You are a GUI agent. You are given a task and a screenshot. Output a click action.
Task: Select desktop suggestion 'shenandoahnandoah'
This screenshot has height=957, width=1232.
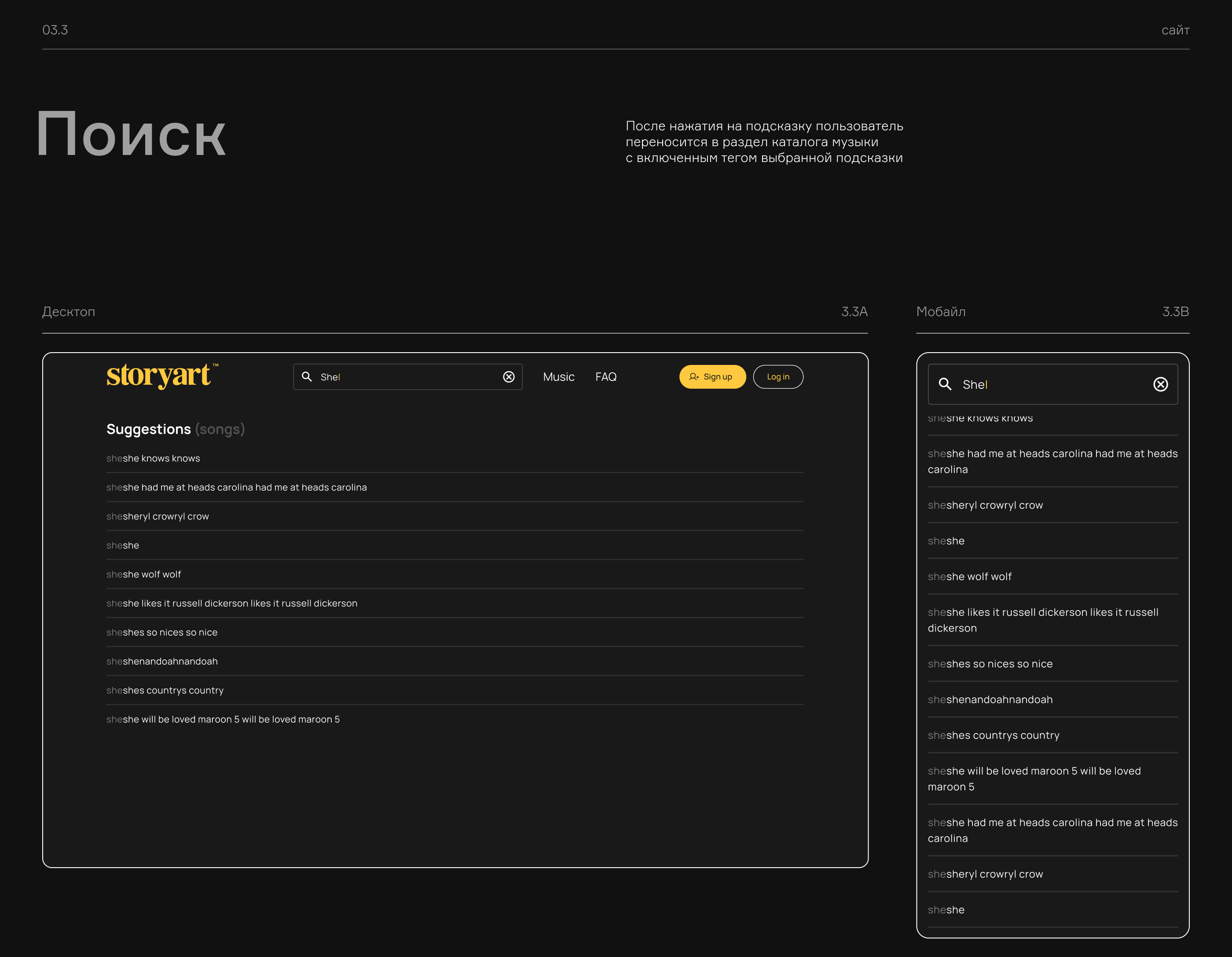tap(162, 661)
